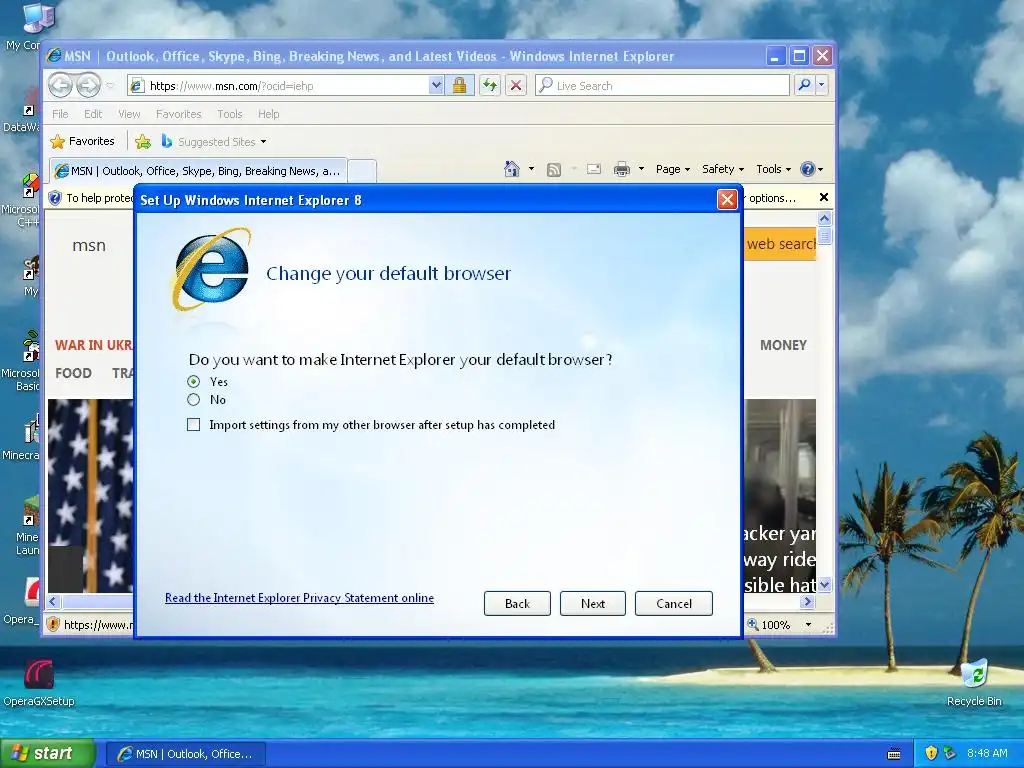This screenshot has height=768, width=1024.
Task: Click the status bar security warning icon
Action: (x=53, y=625)
